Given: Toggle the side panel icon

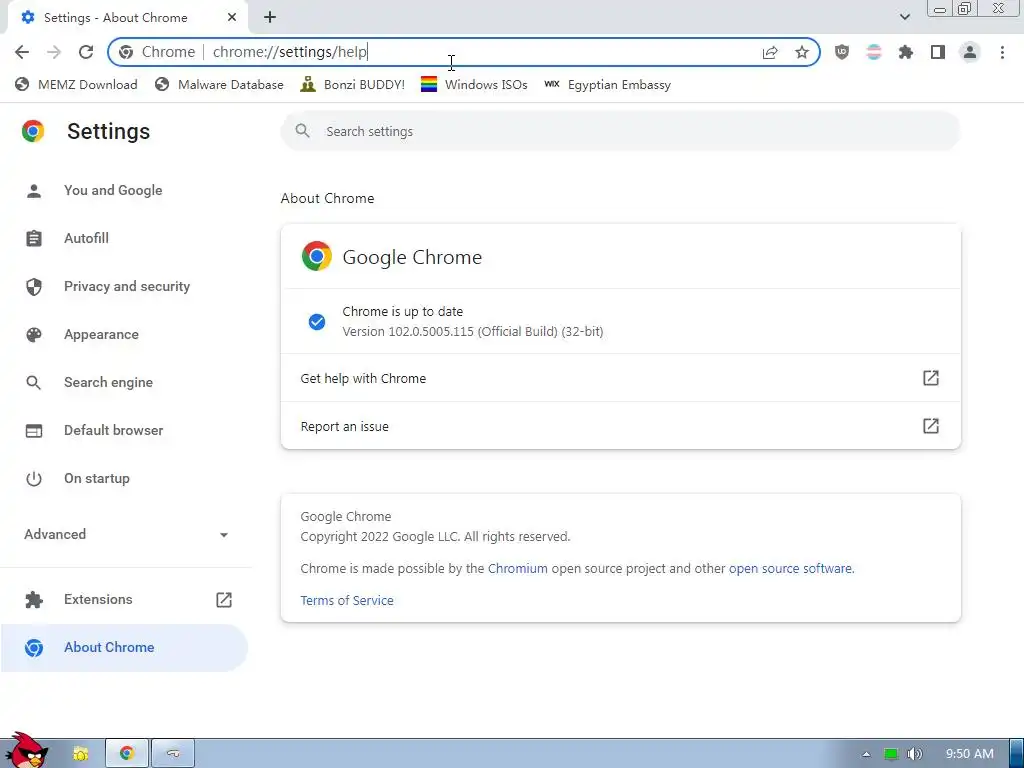Looking at the screenshot, I should [x=938, y=52].
